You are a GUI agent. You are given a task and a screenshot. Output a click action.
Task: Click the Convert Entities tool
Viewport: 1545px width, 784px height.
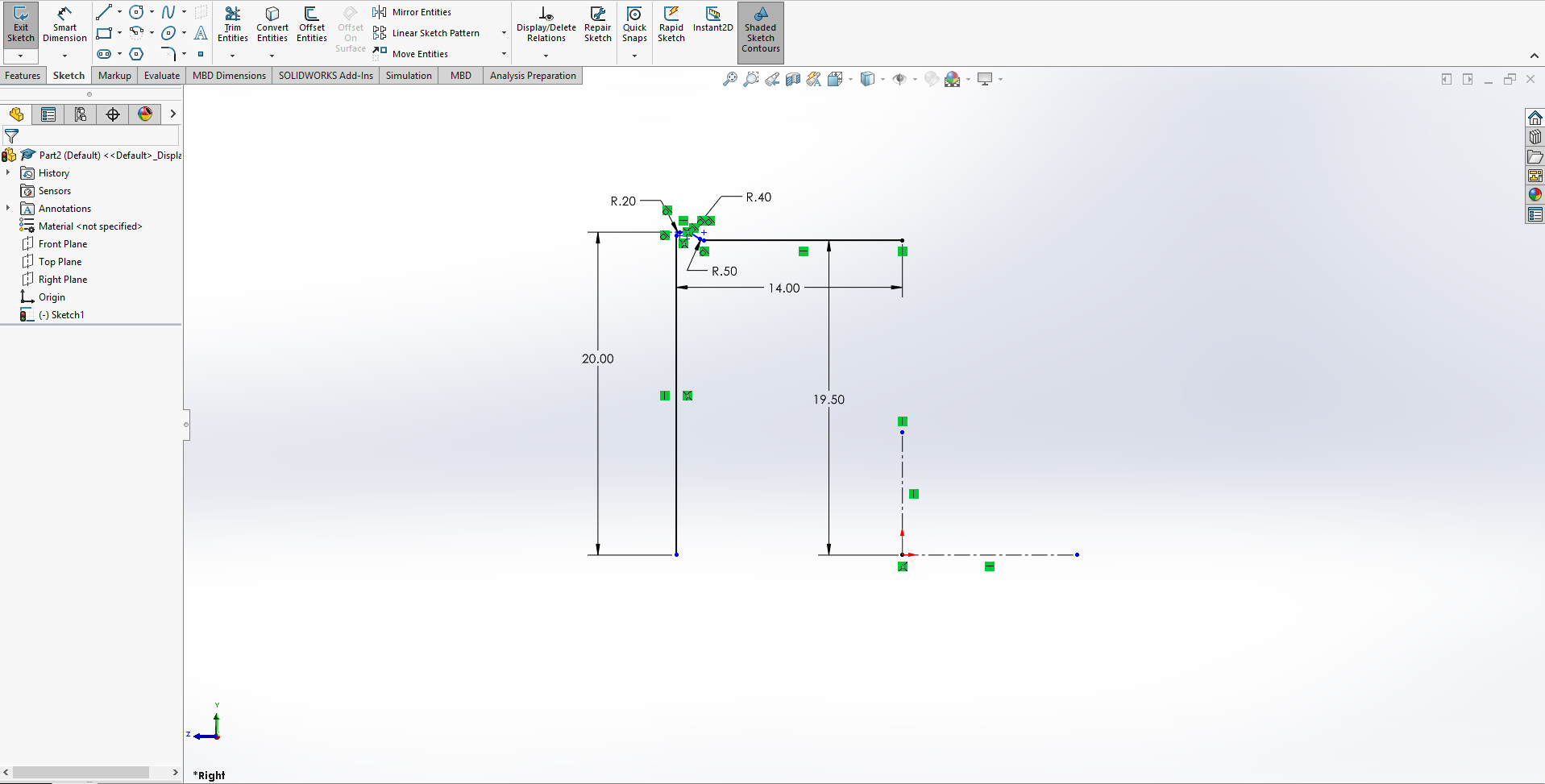coord(272,24)
